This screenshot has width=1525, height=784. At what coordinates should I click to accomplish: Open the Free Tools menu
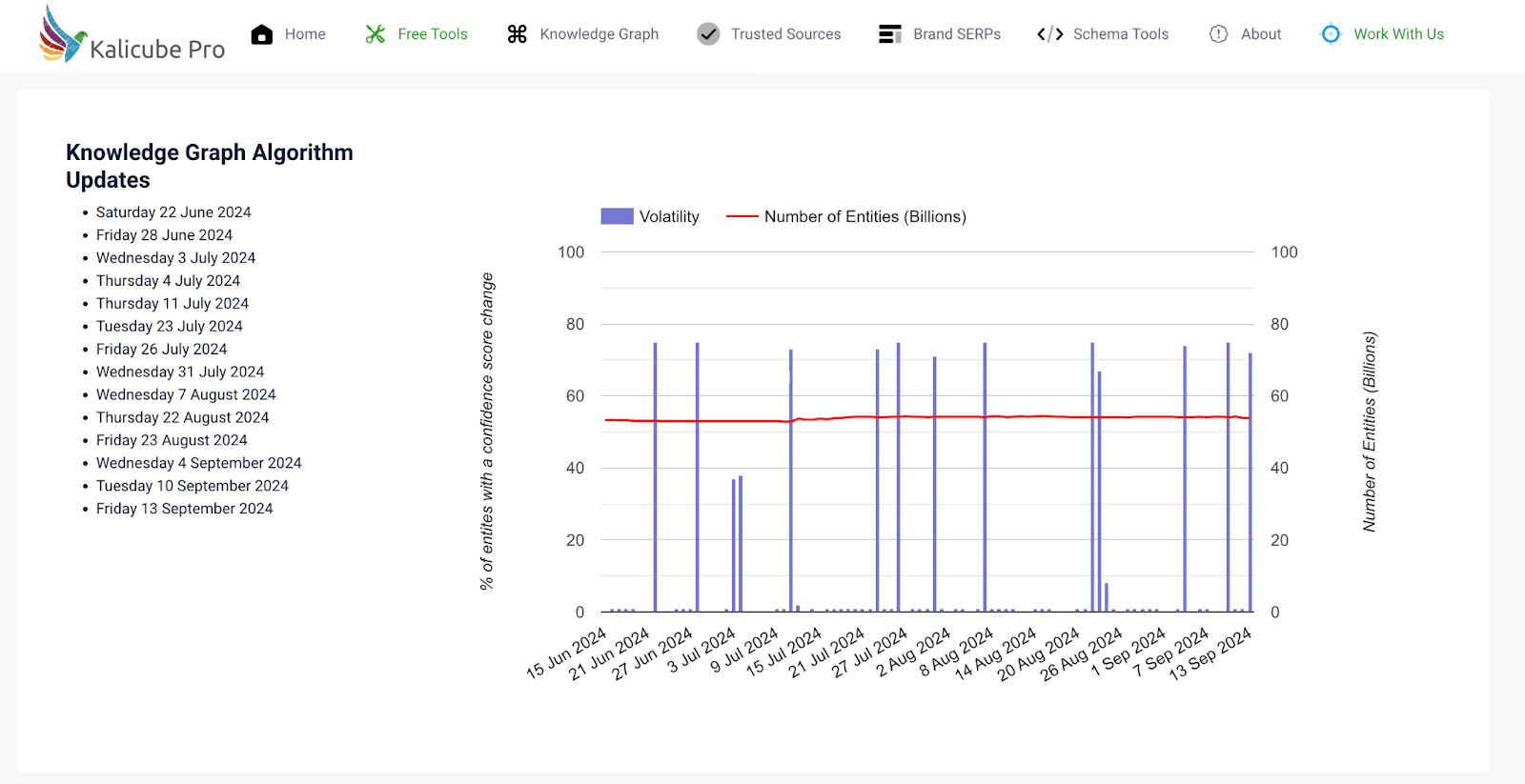(433, 34)
